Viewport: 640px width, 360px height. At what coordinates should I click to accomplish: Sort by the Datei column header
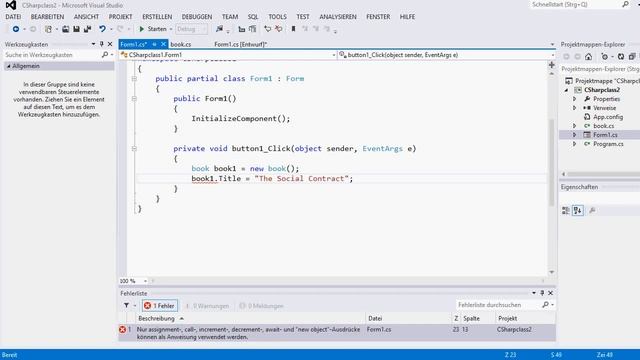point(408,318)
